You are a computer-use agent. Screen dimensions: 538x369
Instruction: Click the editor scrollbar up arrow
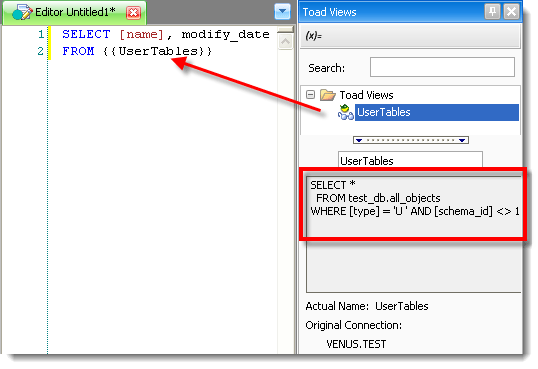(x=285, y=42)
